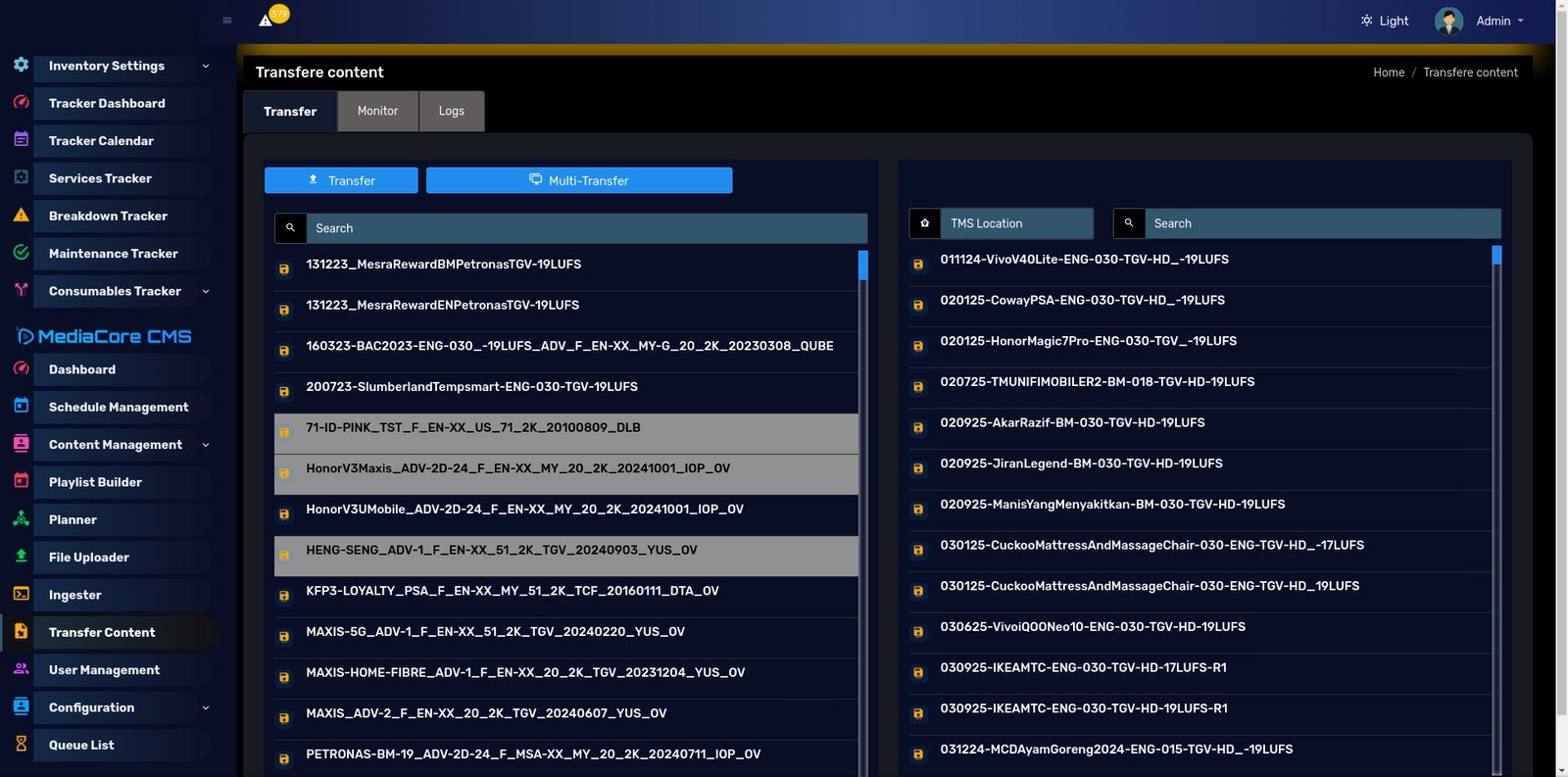Viewport: 1568px width, 777px height.
Task: Switch to Light theme
Action: pos(1384,21)
